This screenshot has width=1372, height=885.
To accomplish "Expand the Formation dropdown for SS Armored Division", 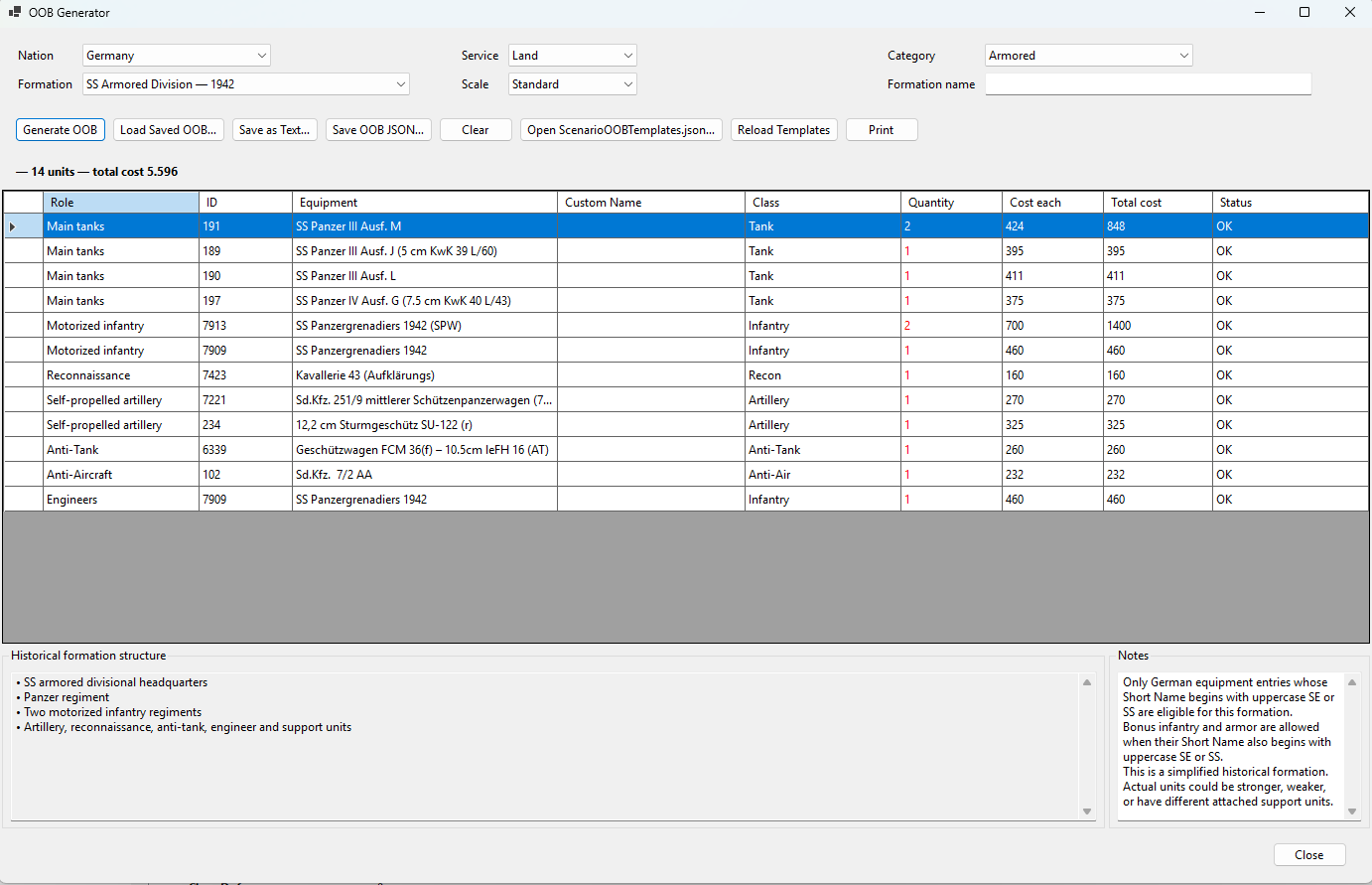I will [246, 84].
